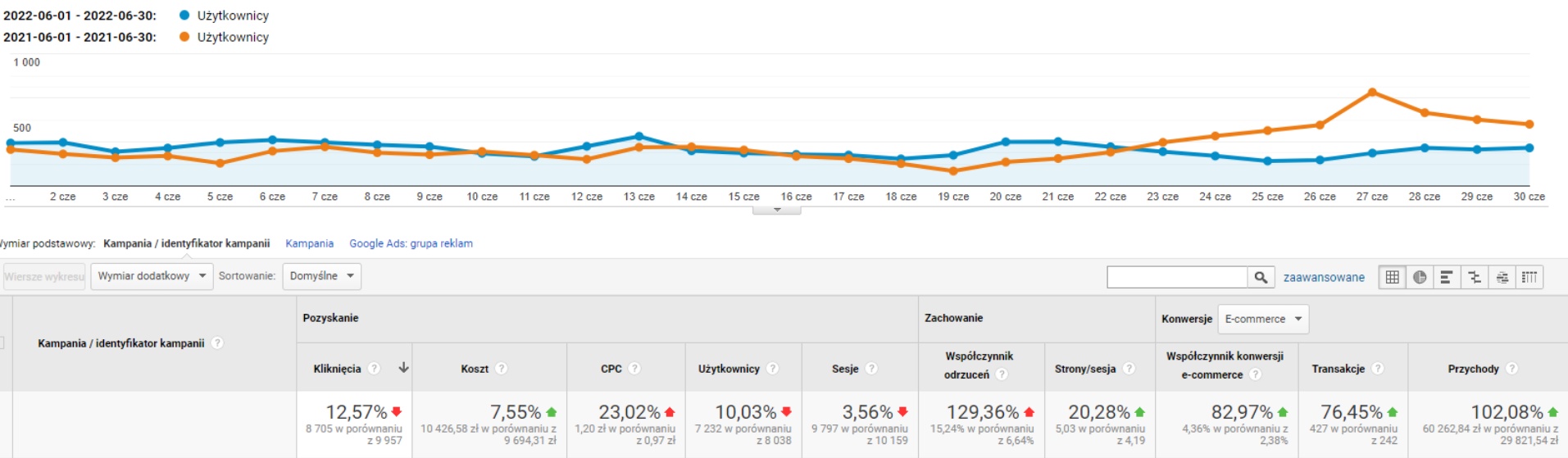Click the table search input field
The image size is (1568, 458).
click(1176, 277)
